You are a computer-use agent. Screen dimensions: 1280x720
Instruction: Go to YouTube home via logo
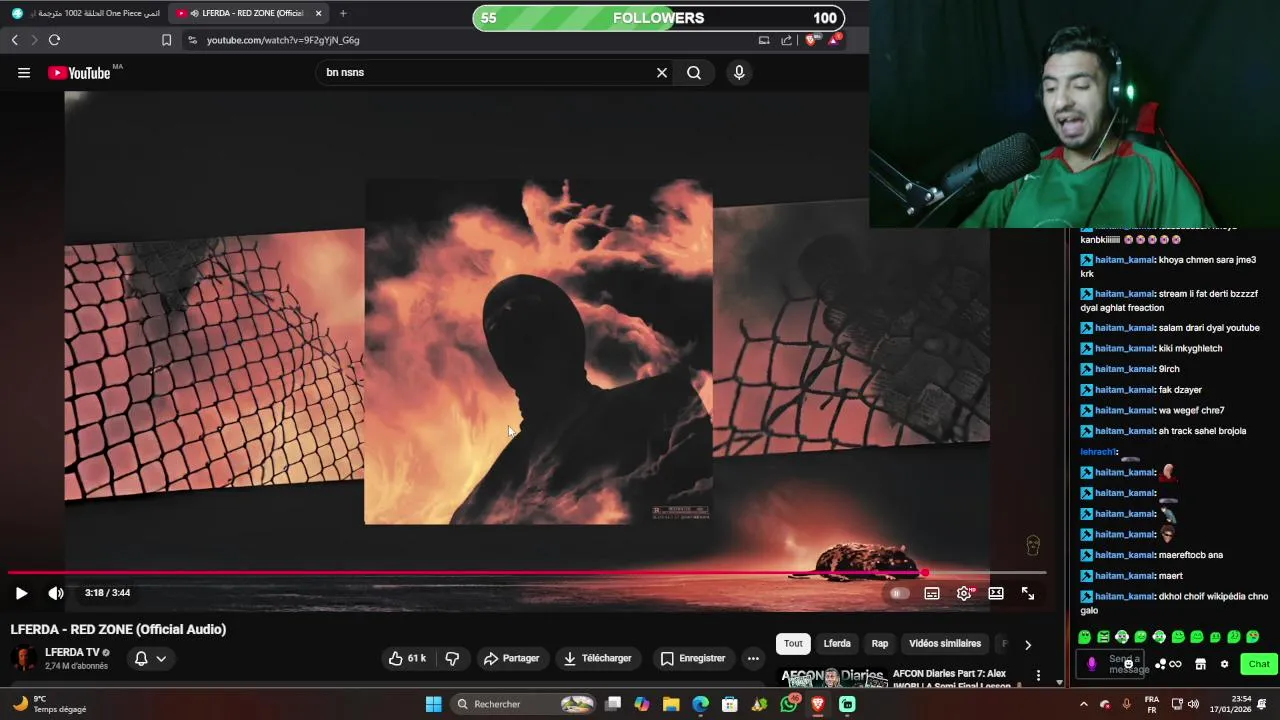(79, 72)
